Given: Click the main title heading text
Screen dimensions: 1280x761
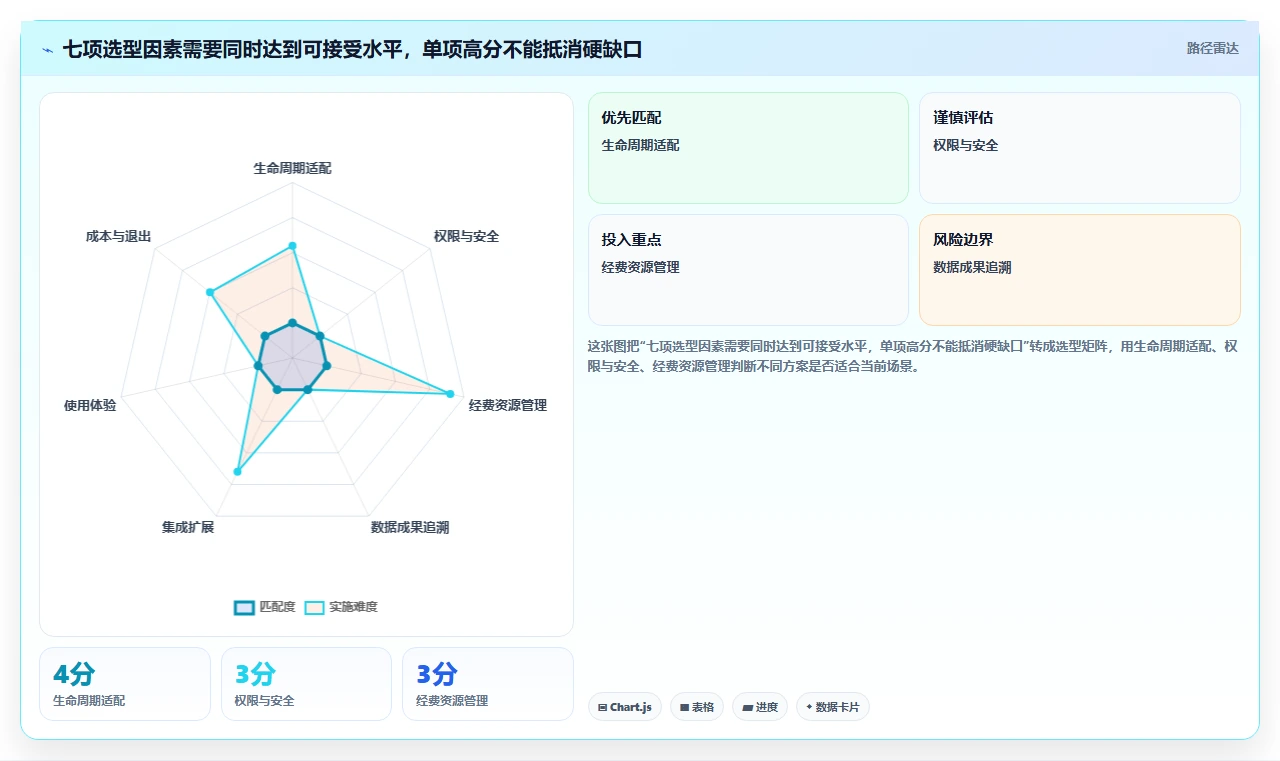Looking at the screenshot, I should 352,49.
